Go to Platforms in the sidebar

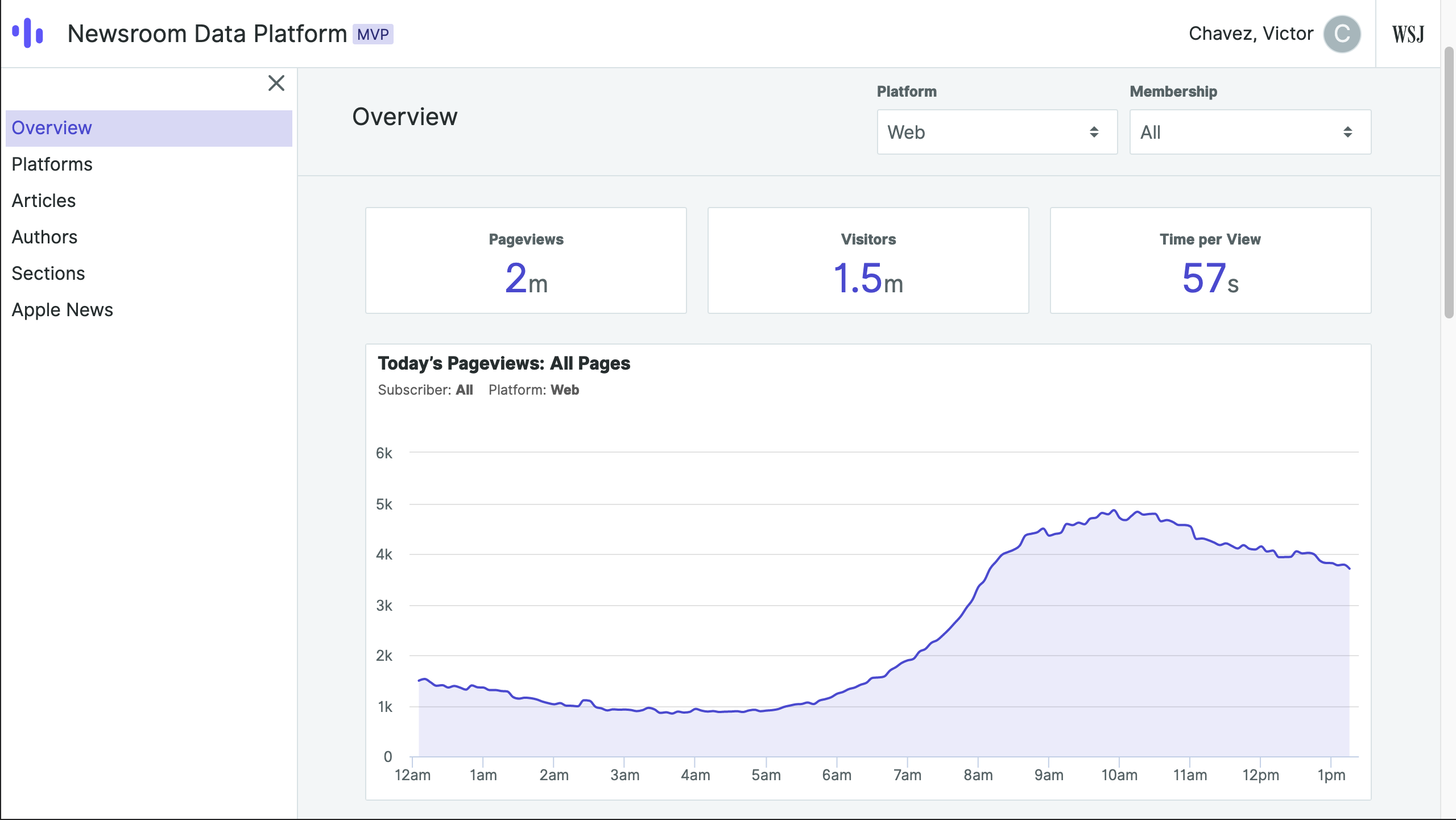(x=52, y=164)
